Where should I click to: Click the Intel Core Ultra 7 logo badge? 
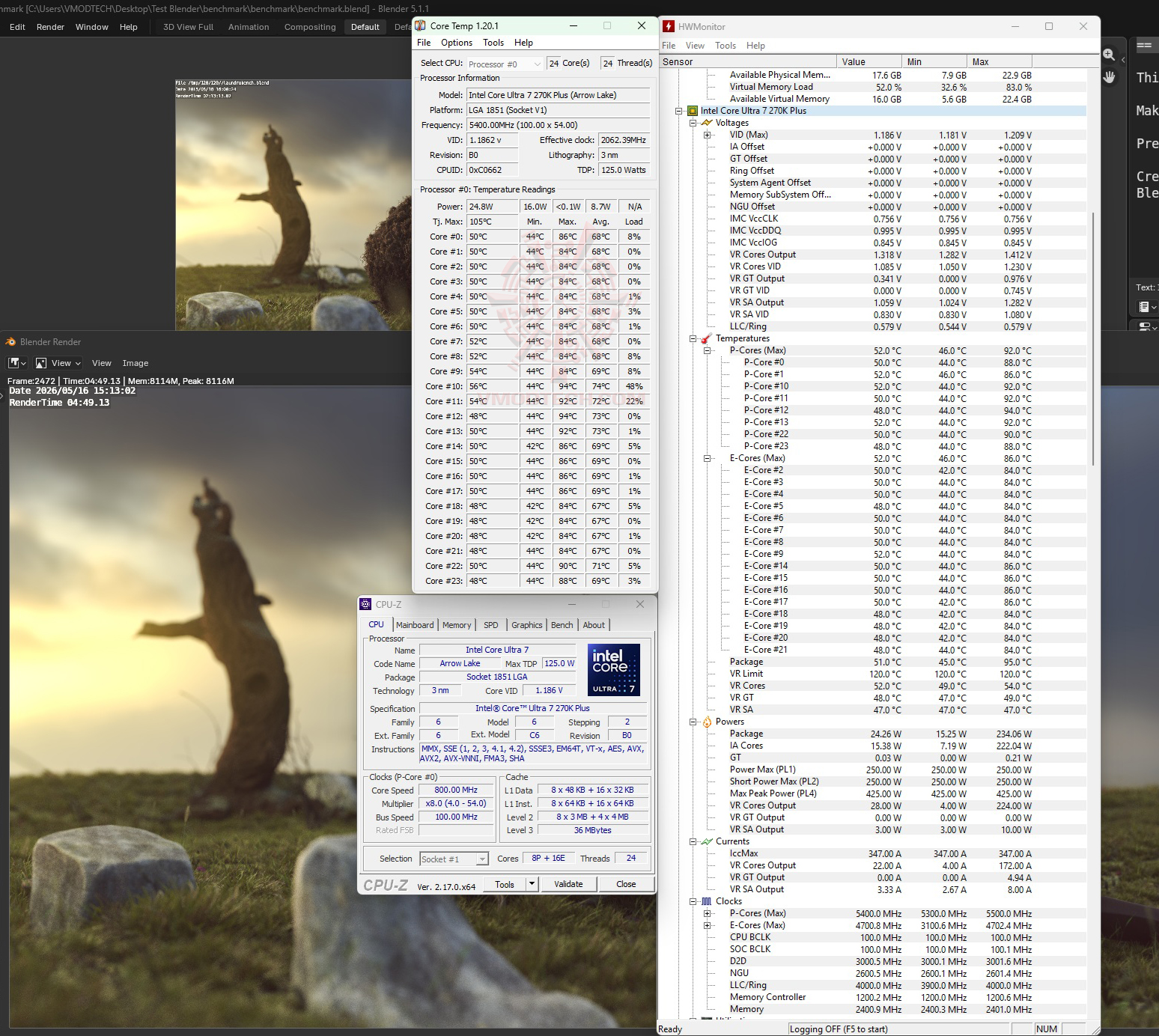click(x=614, y=670)
